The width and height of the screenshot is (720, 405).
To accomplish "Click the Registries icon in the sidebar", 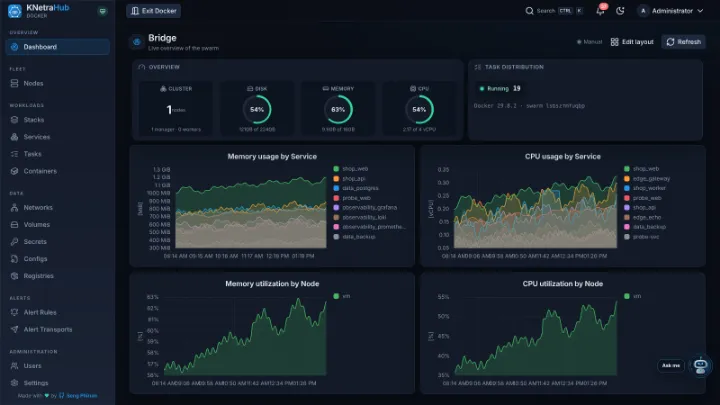I will point(15,276).
